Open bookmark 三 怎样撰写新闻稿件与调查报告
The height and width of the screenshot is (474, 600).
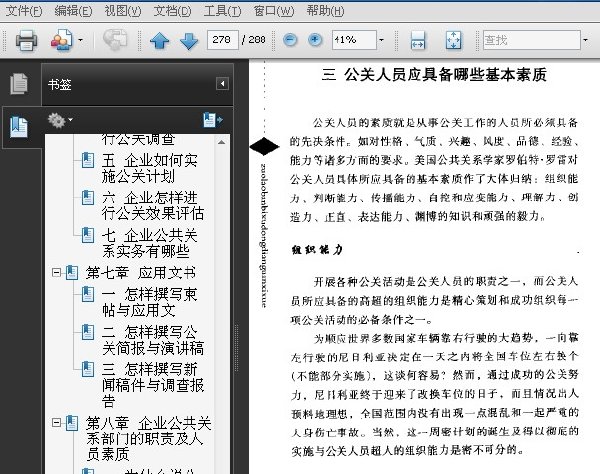pos(152,385)
